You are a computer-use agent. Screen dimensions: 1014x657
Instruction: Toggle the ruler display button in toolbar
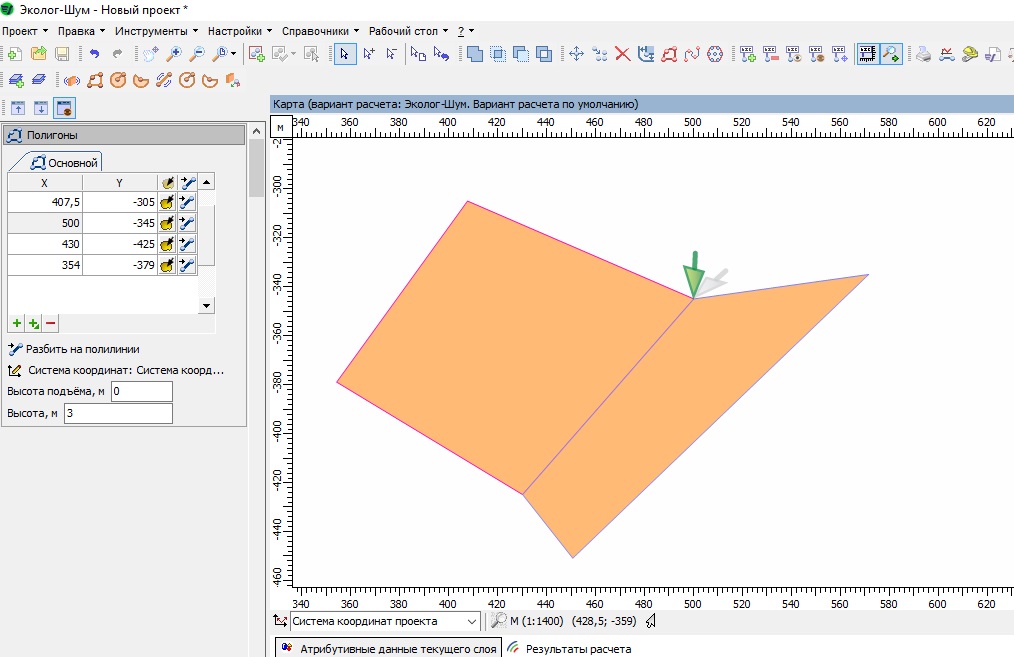(x=868, y=54)
